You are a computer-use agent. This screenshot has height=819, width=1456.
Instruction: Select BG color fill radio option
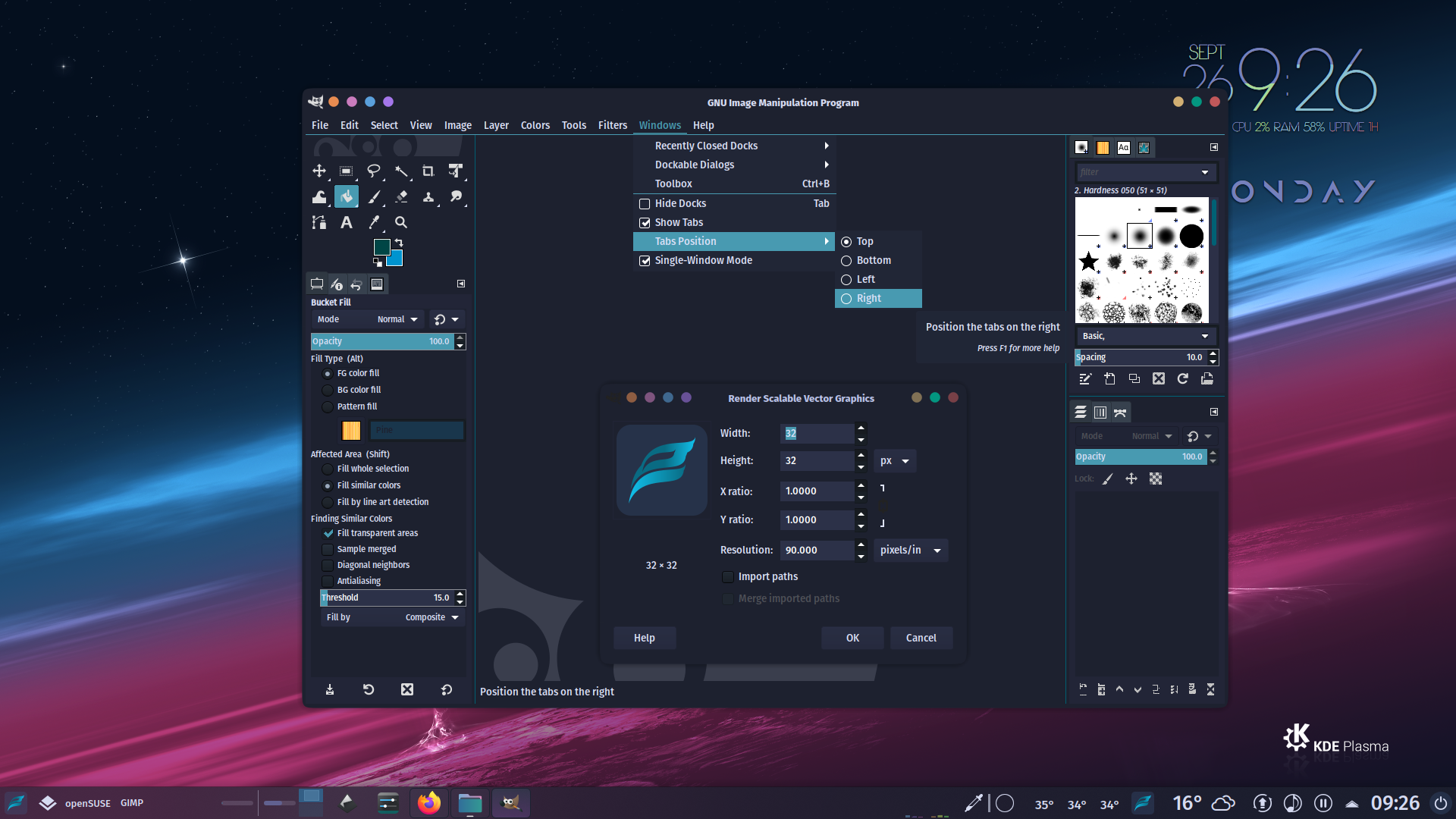pyautogui.click(x=328, y=390)
